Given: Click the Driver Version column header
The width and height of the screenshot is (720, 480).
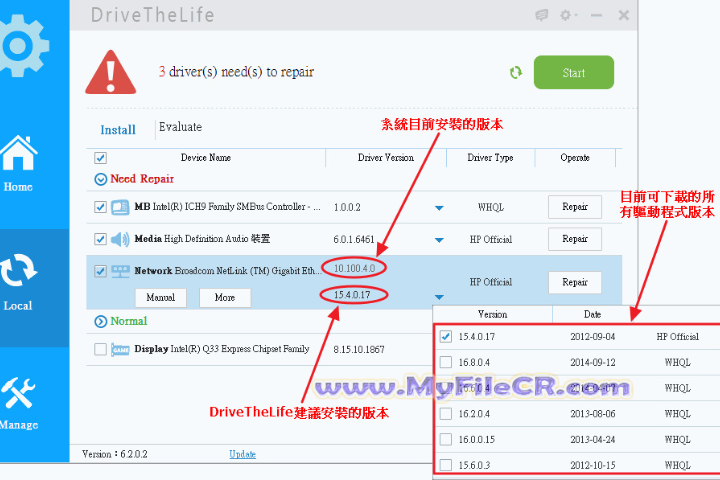Looking at the screenshot, I should (386, 158).
